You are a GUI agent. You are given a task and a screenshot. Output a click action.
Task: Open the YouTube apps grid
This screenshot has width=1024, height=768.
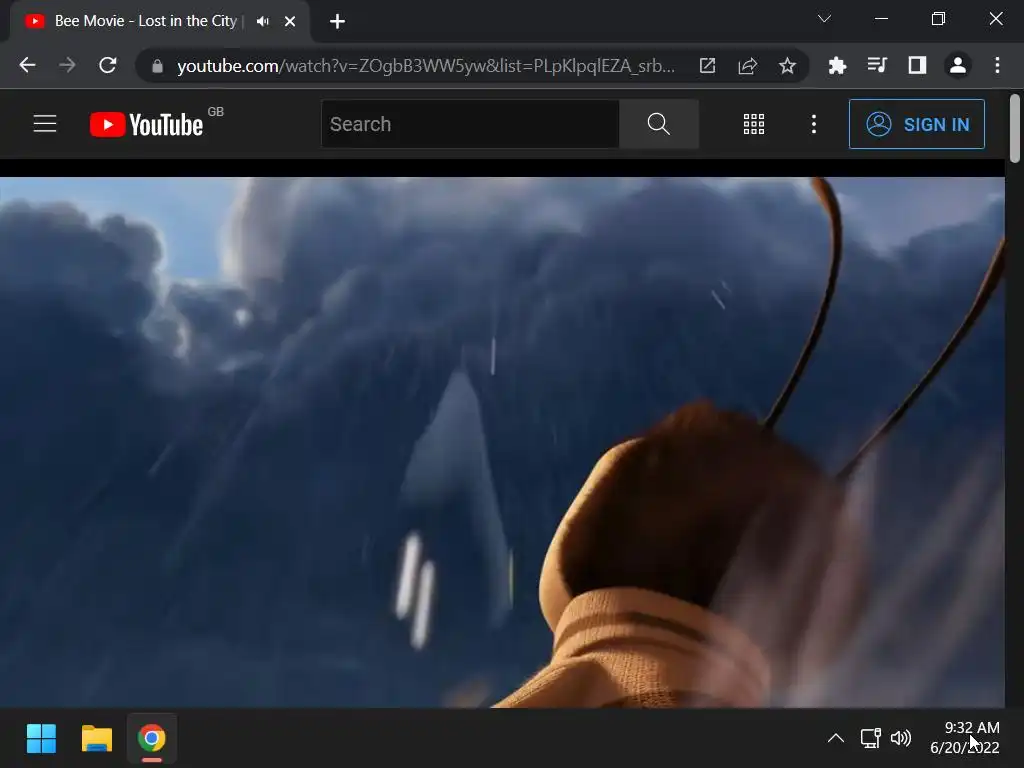(x=754, y=124)
